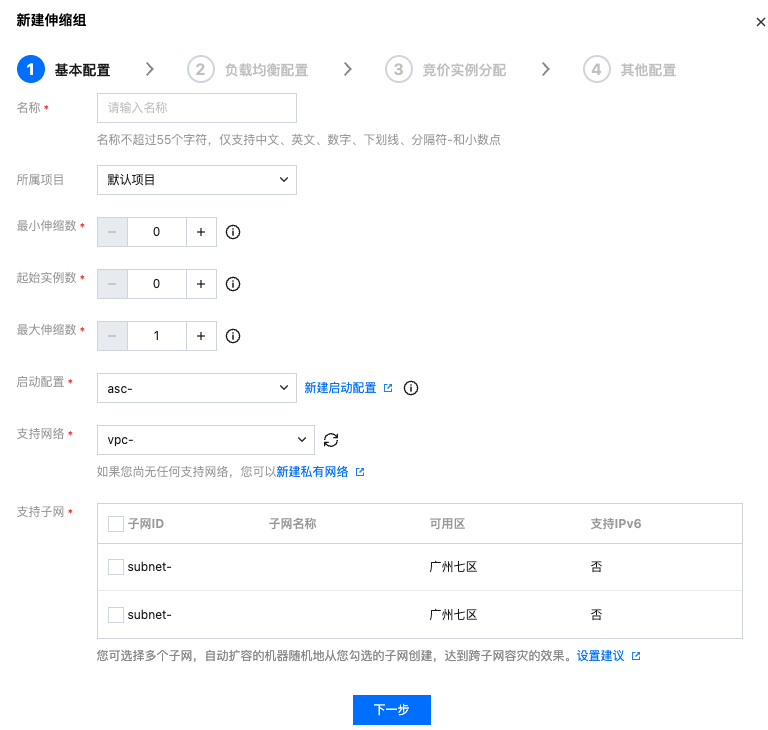Check the second subnet- row checkbox

pos(116,615)
